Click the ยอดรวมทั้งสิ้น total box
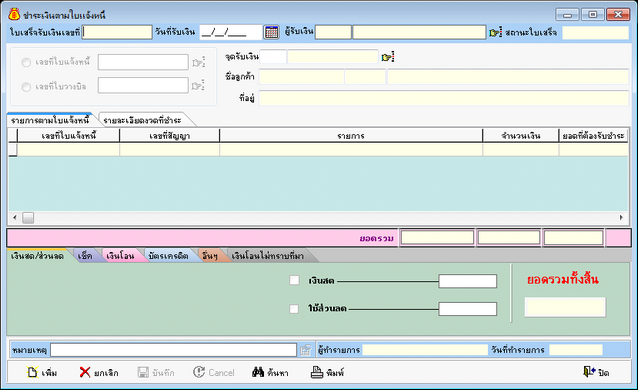The height and width of the screenshot is (390, 638). (565, 307)
